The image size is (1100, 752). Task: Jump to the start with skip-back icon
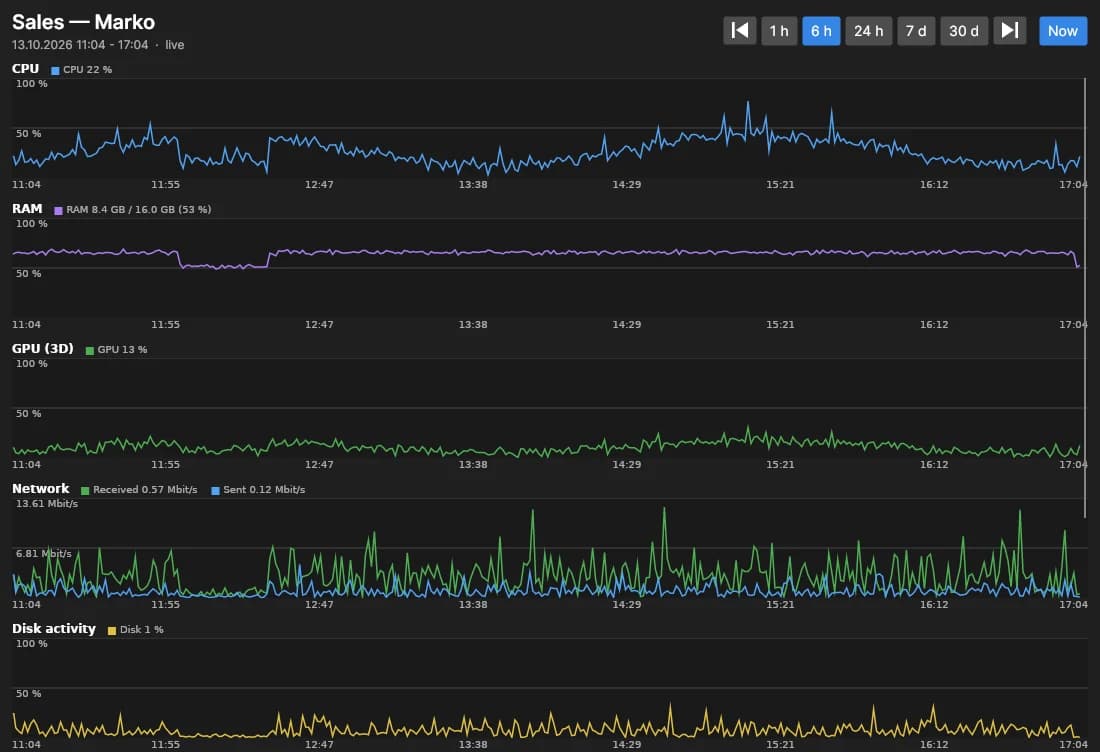pyautogui.click(x=739, y=31)
